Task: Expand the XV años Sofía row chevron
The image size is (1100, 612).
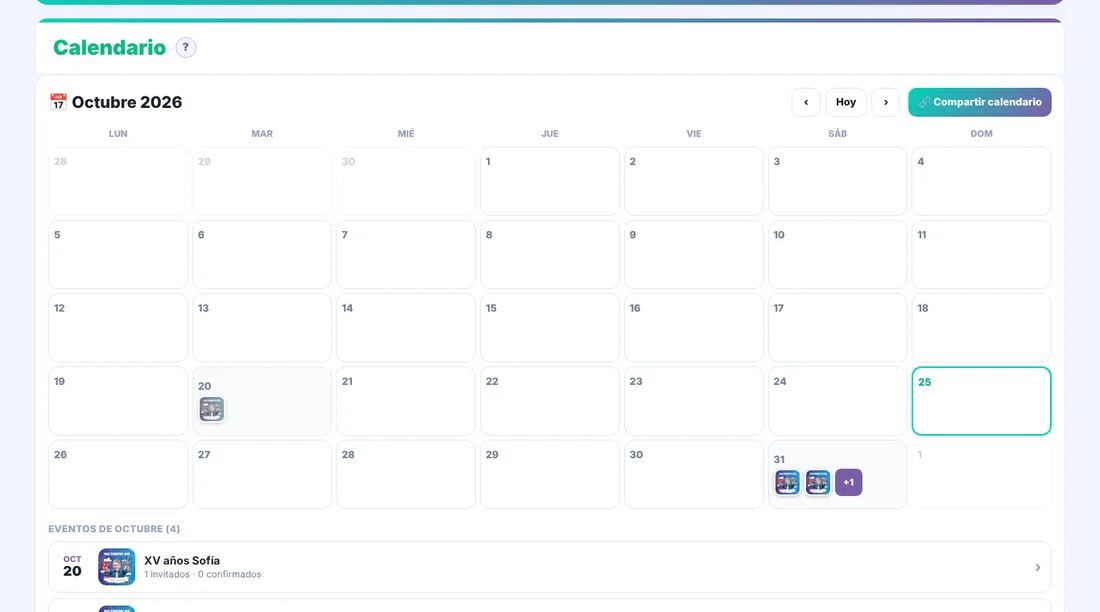Action: coord(1038,567)
